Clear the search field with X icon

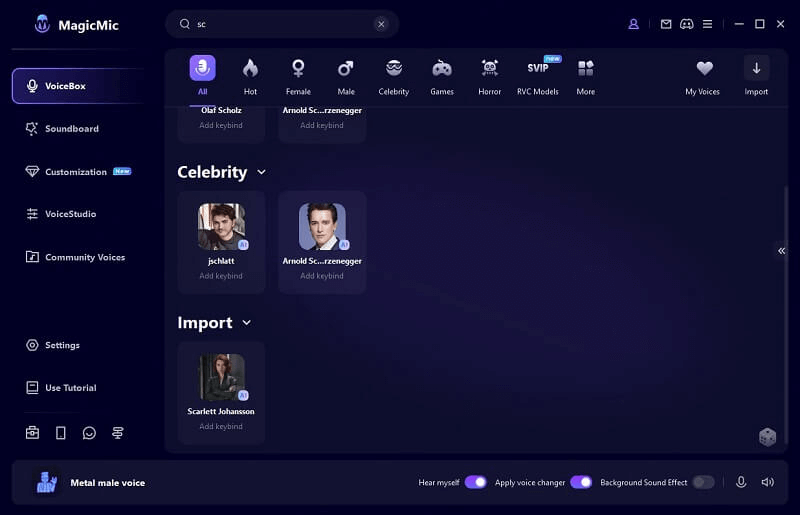(381, 24)
